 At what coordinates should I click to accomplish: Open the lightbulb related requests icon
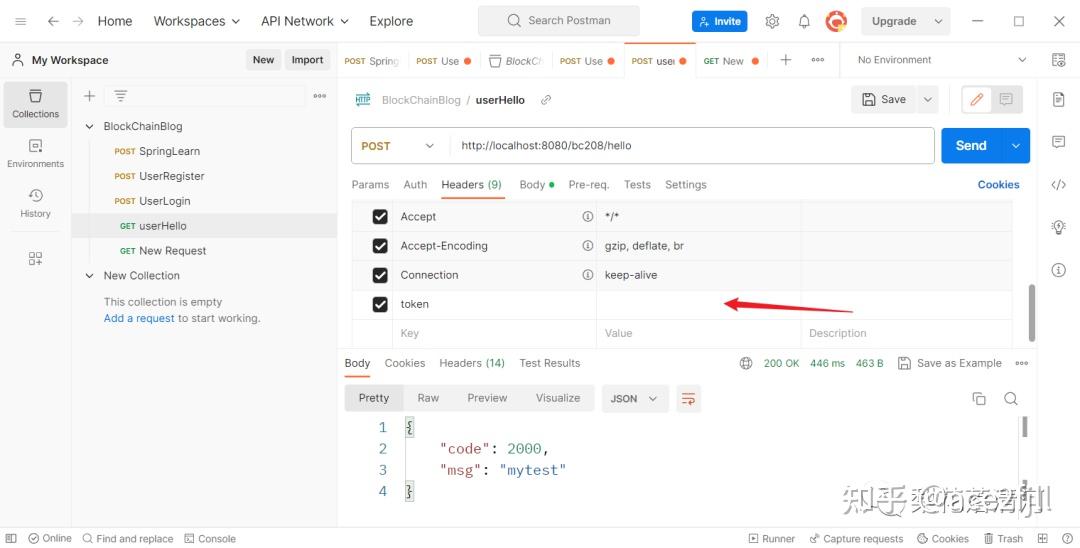coord(1059,226)
